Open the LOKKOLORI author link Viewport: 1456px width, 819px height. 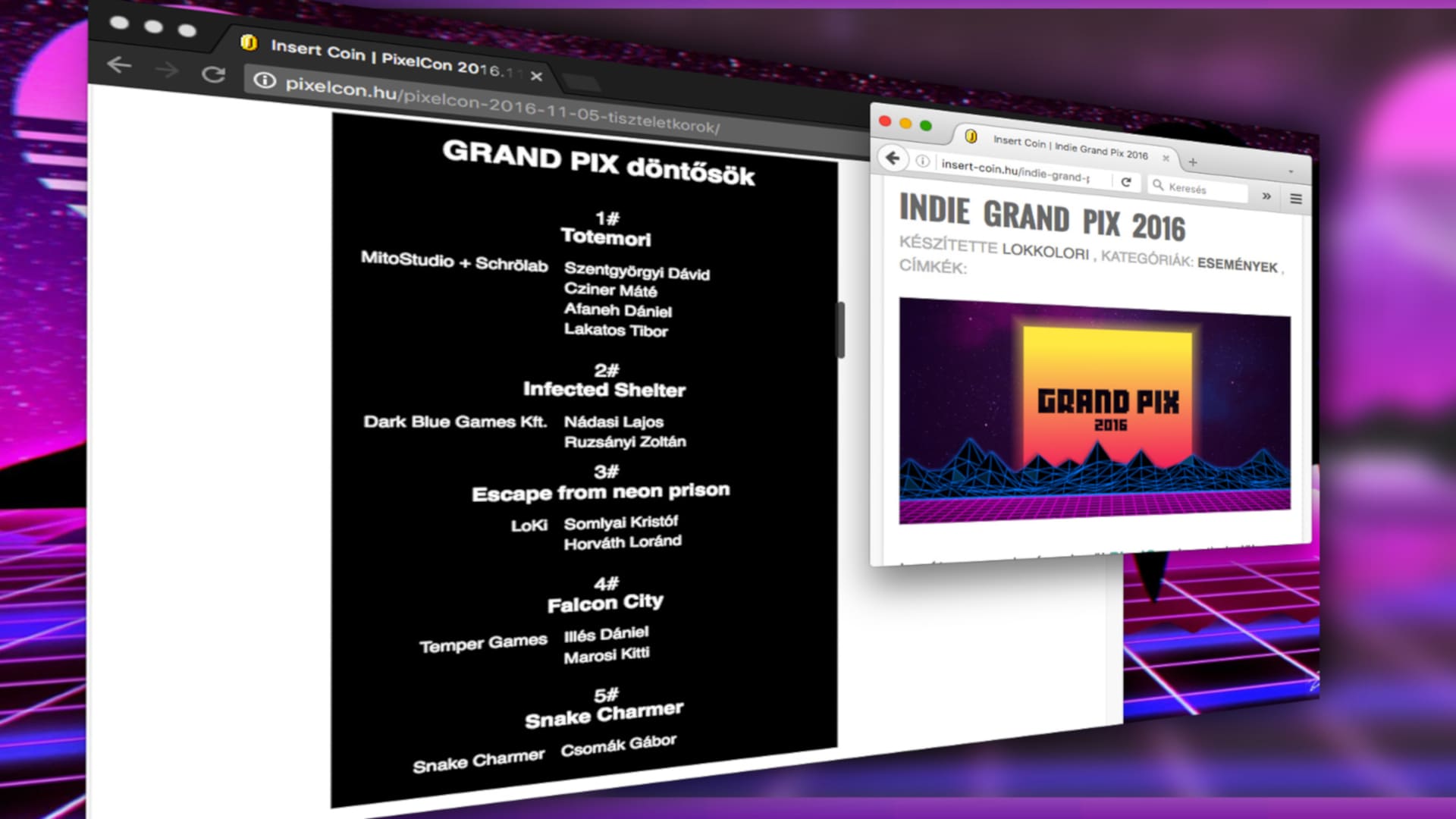(x=1045, y=252)
